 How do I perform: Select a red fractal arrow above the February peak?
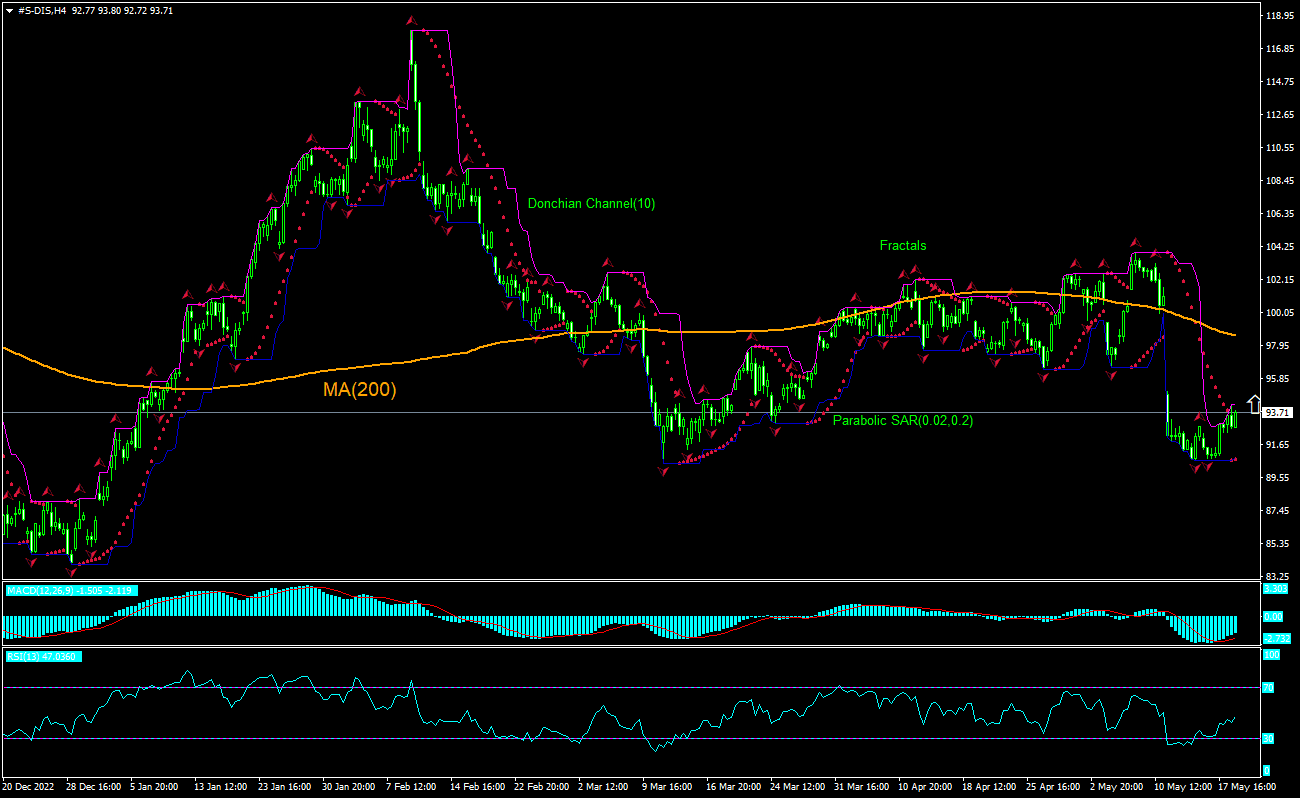(410, 18)
